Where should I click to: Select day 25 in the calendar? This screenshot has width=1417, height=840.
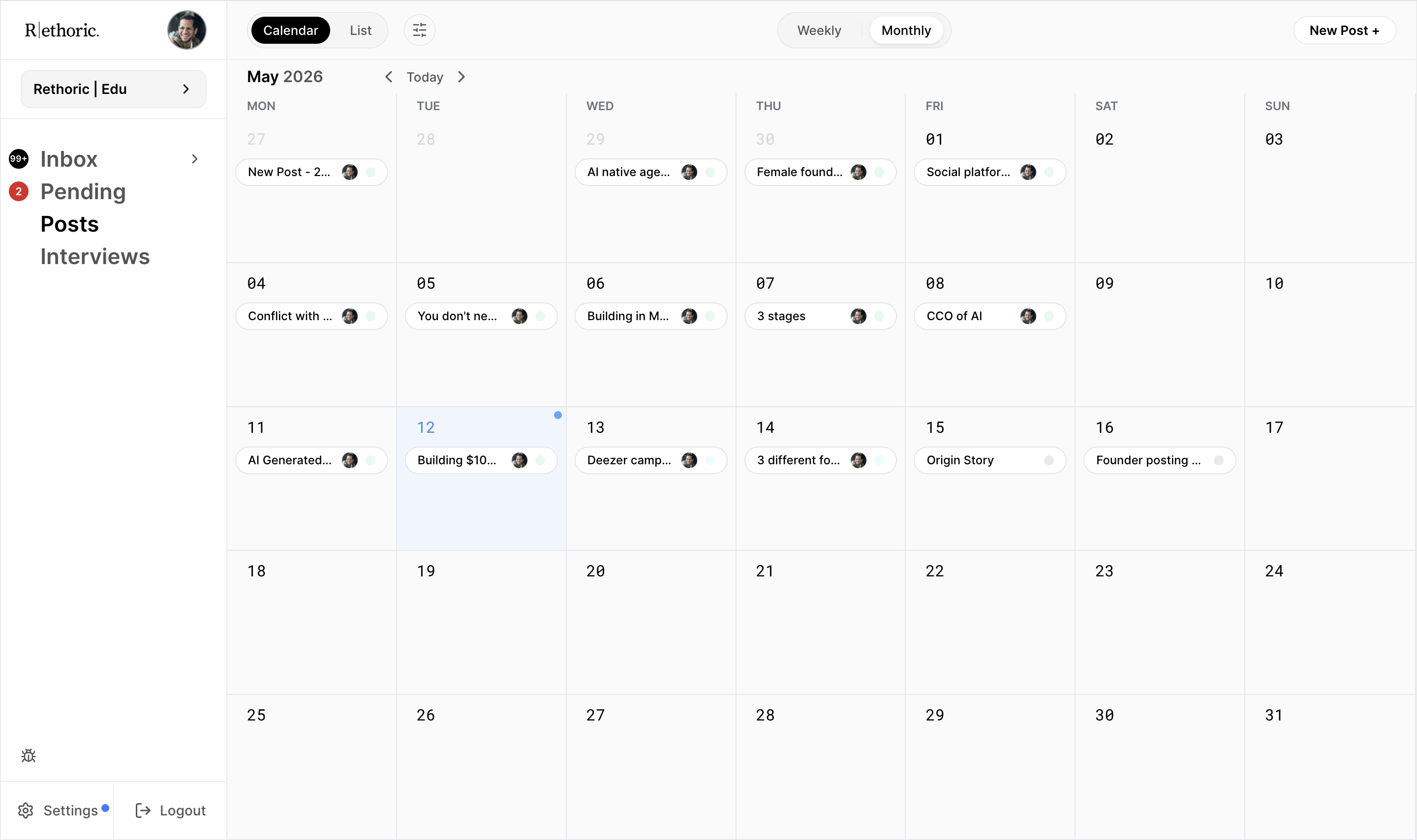pyautogui.click(x=311, y=766)
